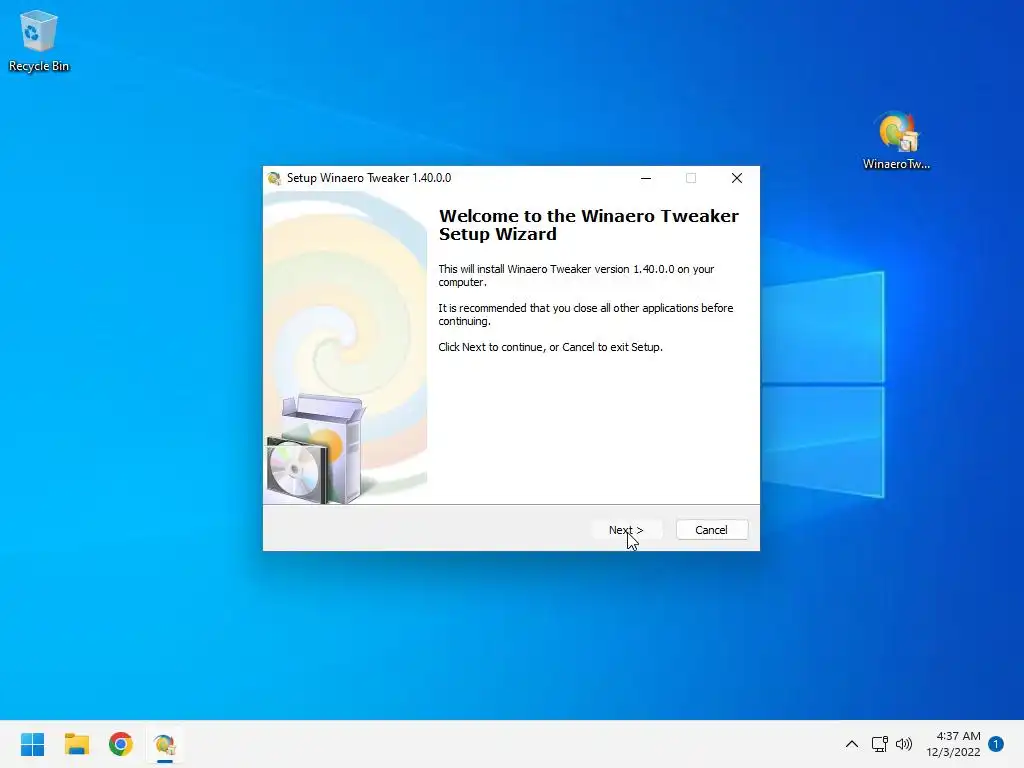Close the Setup Winaero Tweaker window
The height and width of the screenshot is (768, 1024).
click(737, 178)
